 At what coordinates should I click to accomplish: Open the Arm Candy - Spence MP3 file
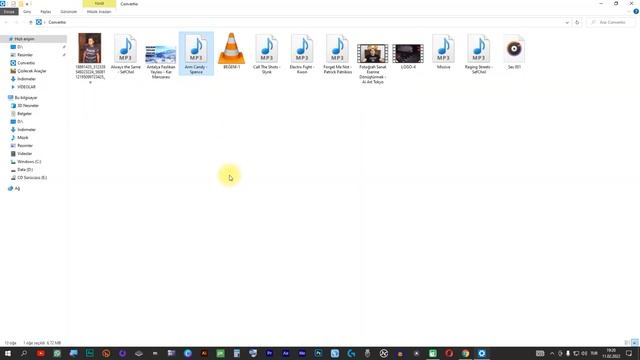pyautogui.click(x=196, y=53)
